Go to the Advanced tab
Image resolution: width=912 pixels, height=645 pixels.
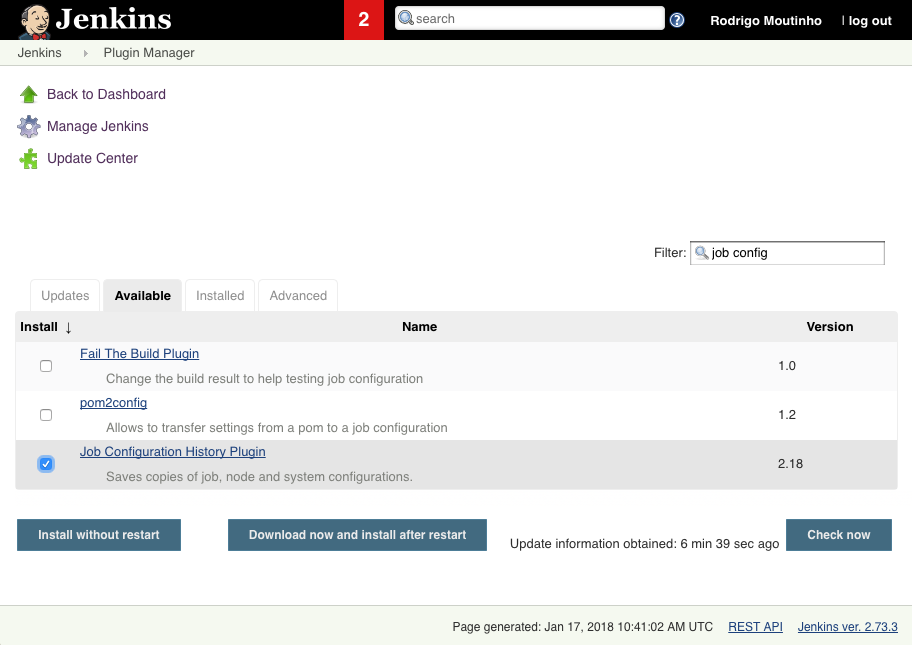[298, 296]
